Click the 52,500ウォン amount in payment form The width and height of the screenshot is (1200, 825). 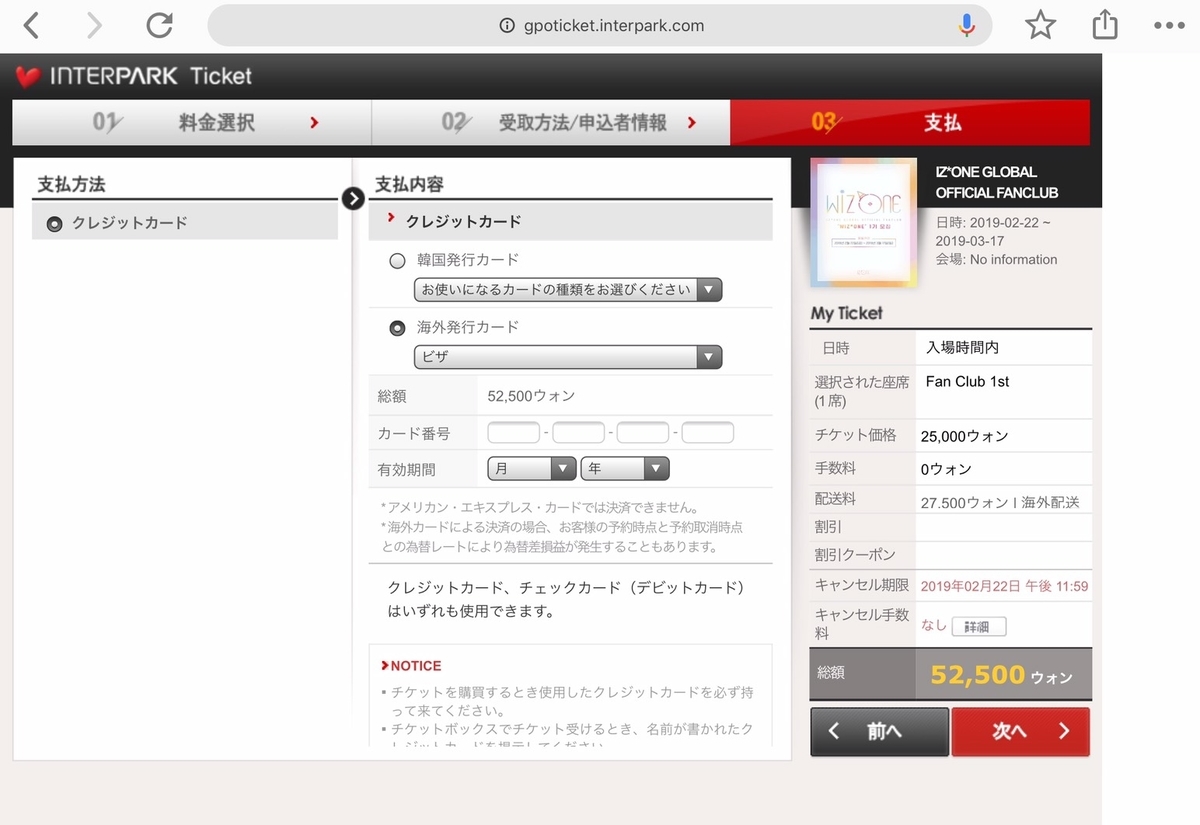coord(531,396)
